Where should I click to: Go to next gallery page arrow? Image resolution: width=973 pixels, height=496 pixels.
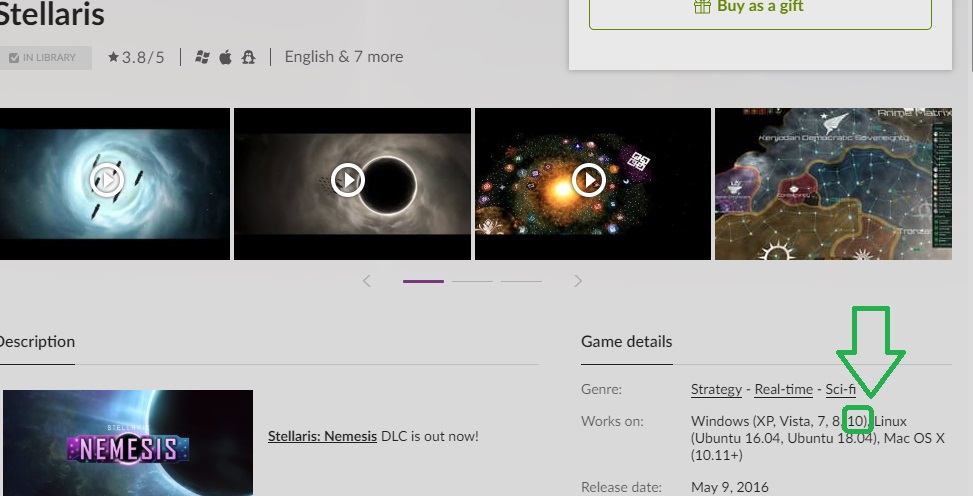click(578, 281)
